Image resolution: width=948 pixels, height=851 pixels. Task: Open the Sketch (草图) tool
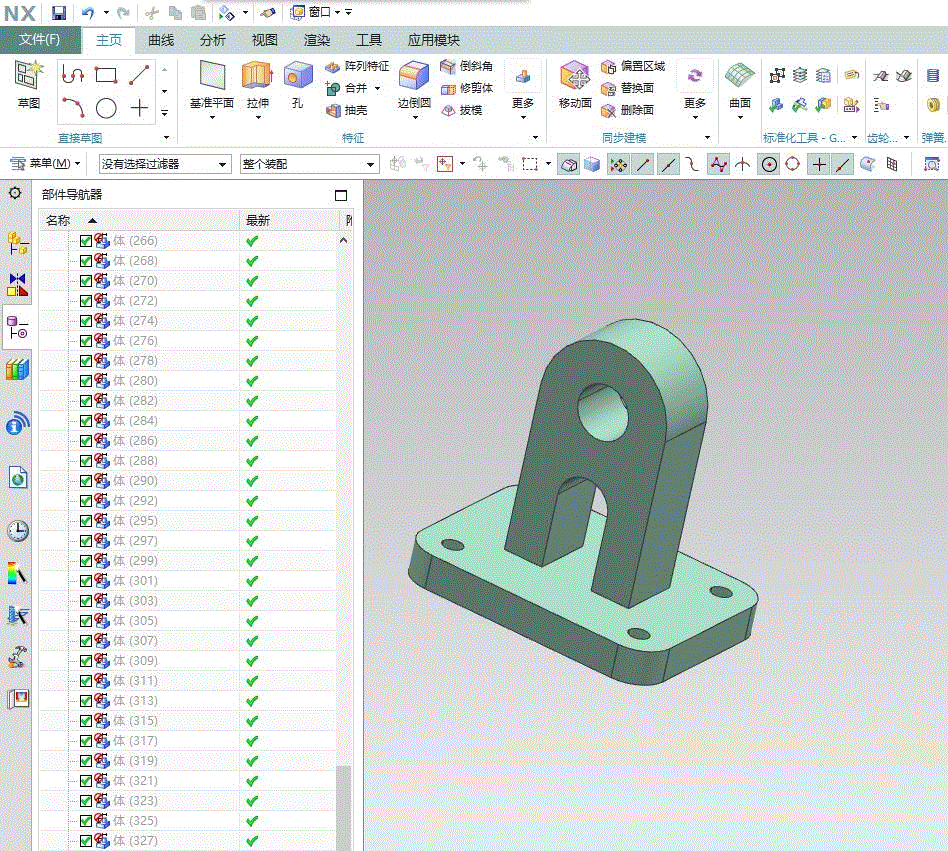click(x=28, y=77)
